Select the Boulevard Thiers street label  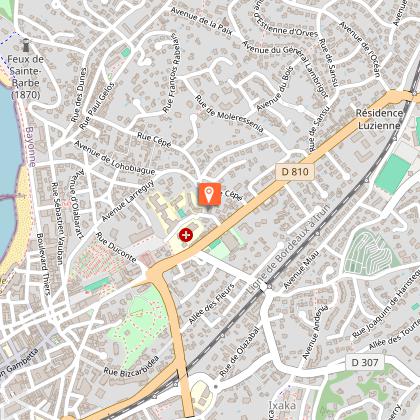tap(43, 264)
